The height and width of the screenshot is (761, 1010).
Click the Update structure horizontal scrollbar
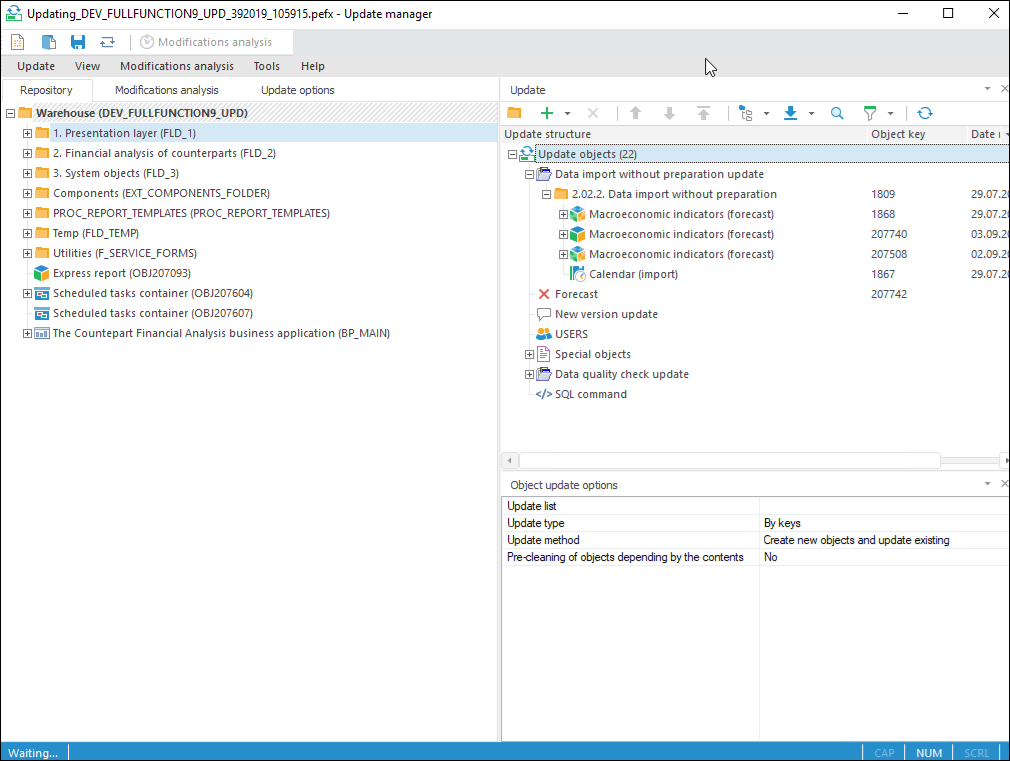pyautogui.click(x=730, y=460)
